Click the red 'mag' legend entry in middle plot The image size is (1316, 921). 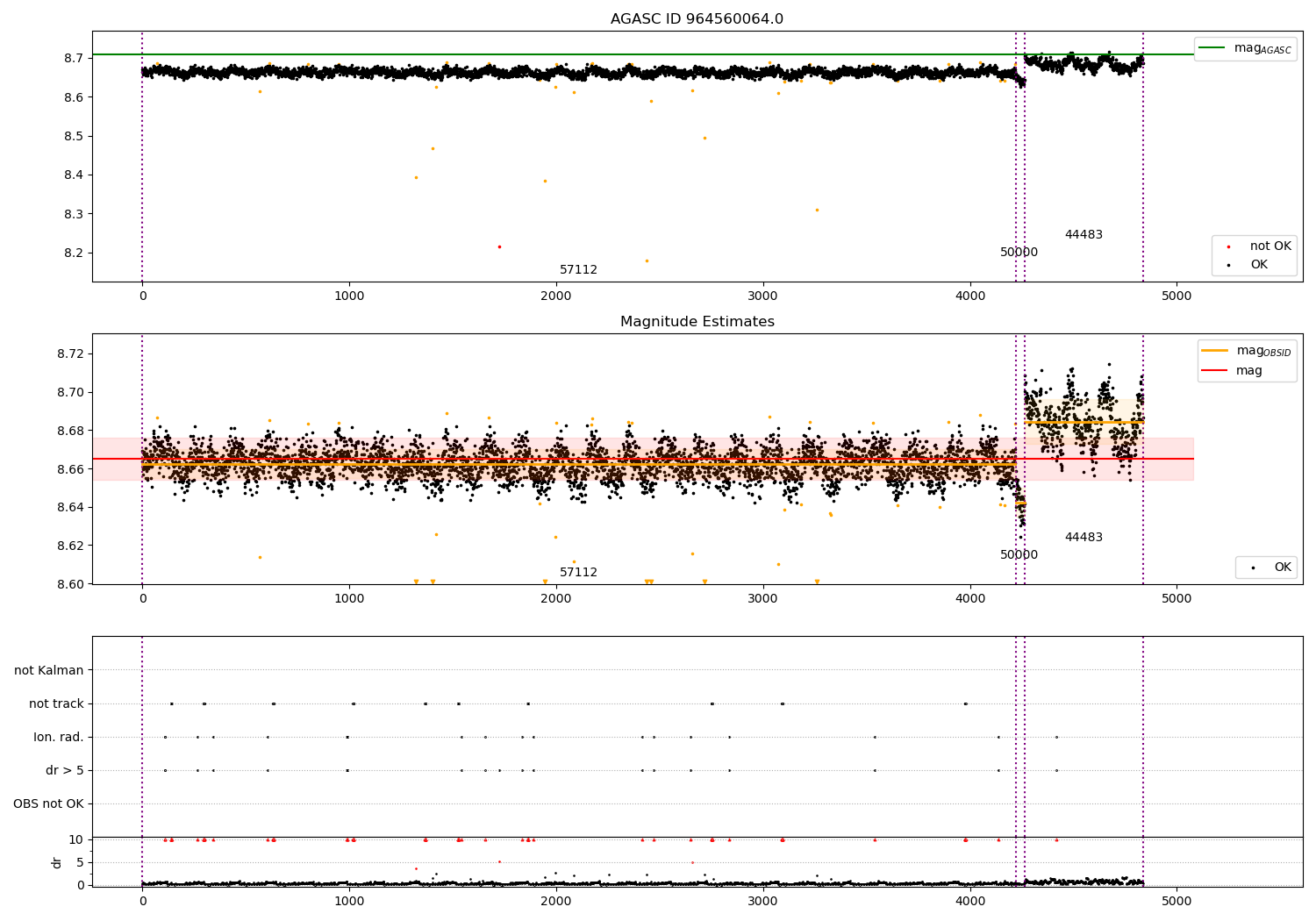click(1249, 371)
